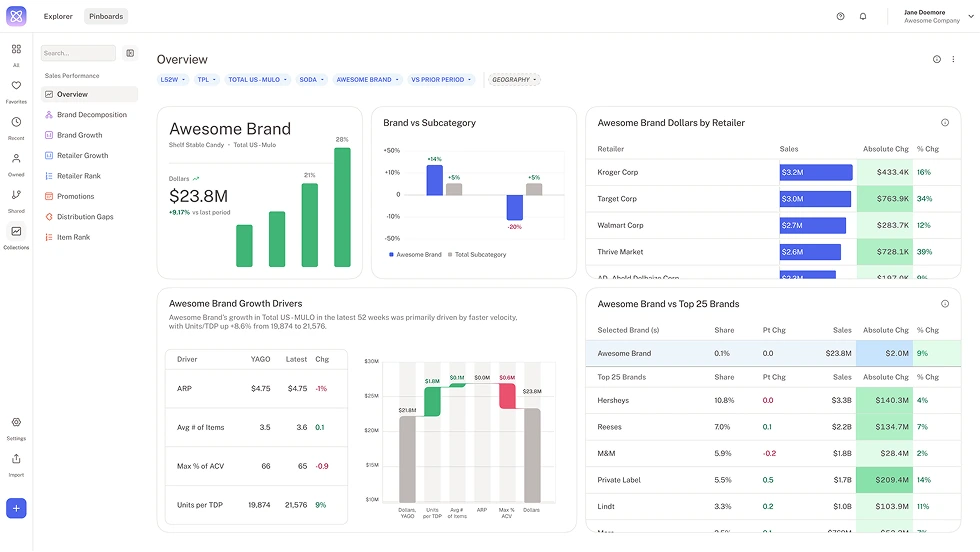This screenshot has height=552, width=980.
Task: Click ARP driver row
Action: (x=256, y=389)
